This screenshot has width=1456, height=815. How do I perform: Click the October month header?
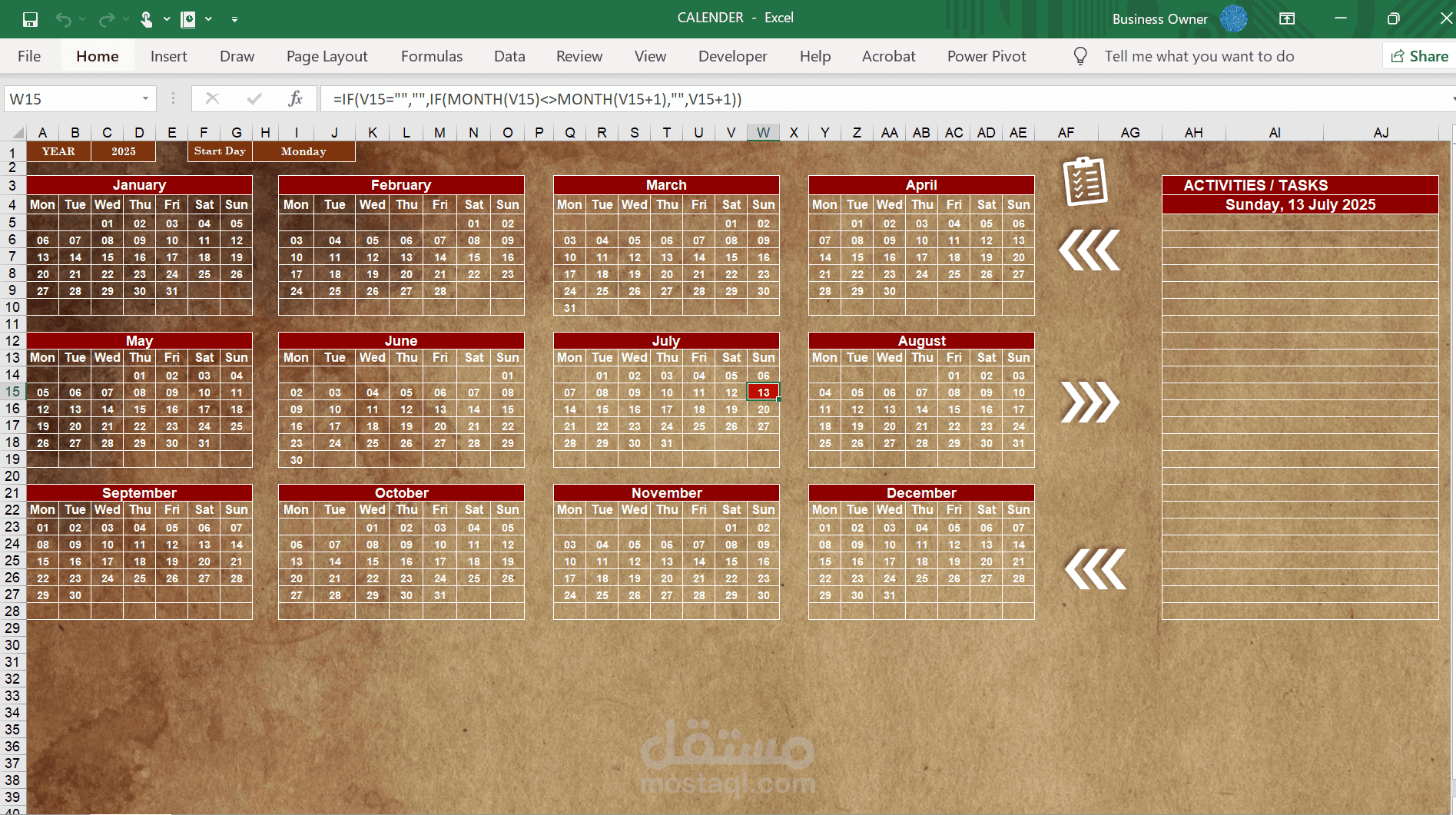click(x=401, y=492)
